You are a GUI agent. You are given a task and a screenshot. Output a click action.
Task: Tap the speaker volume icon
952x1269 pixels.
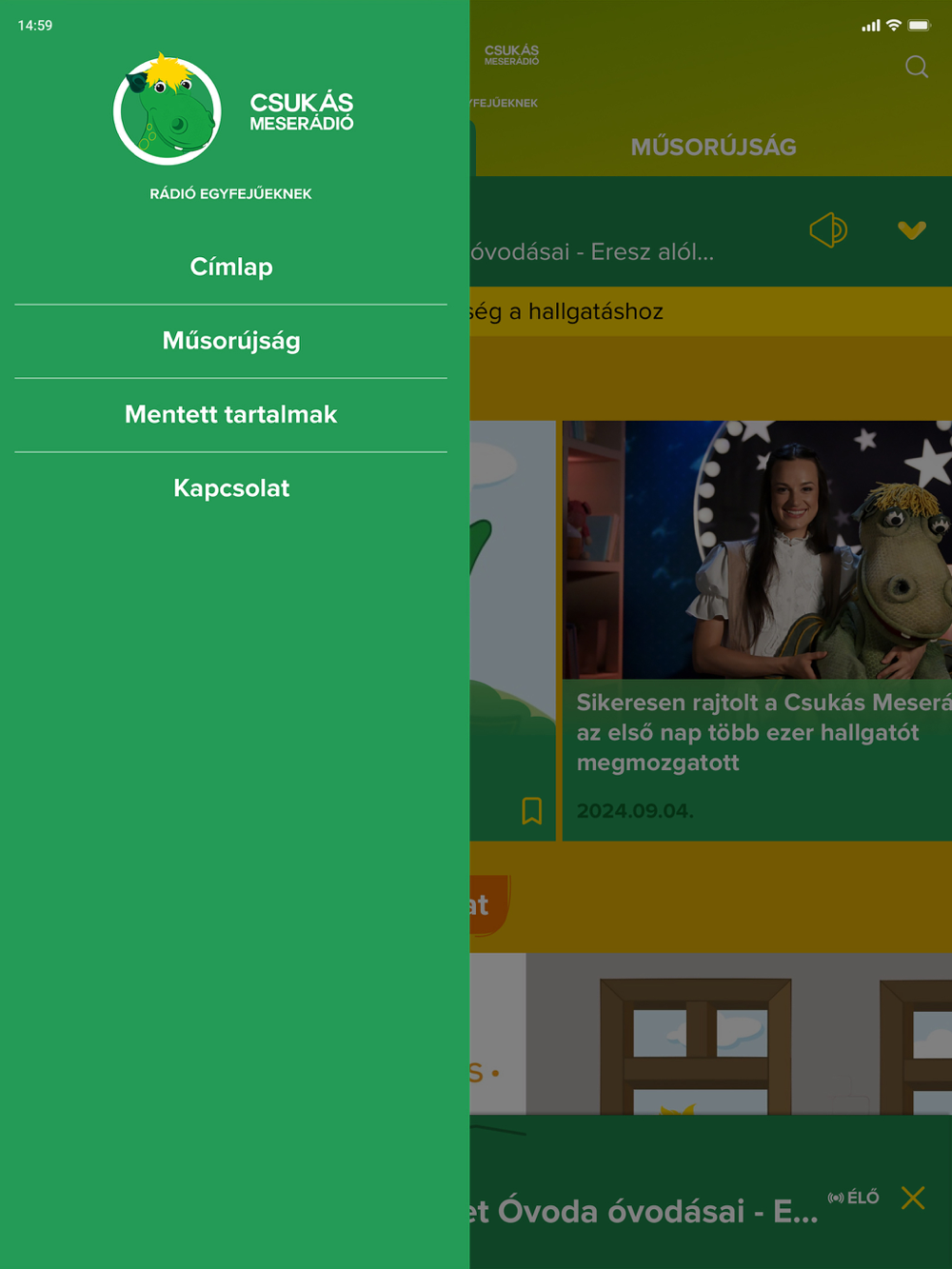[828, 229]
